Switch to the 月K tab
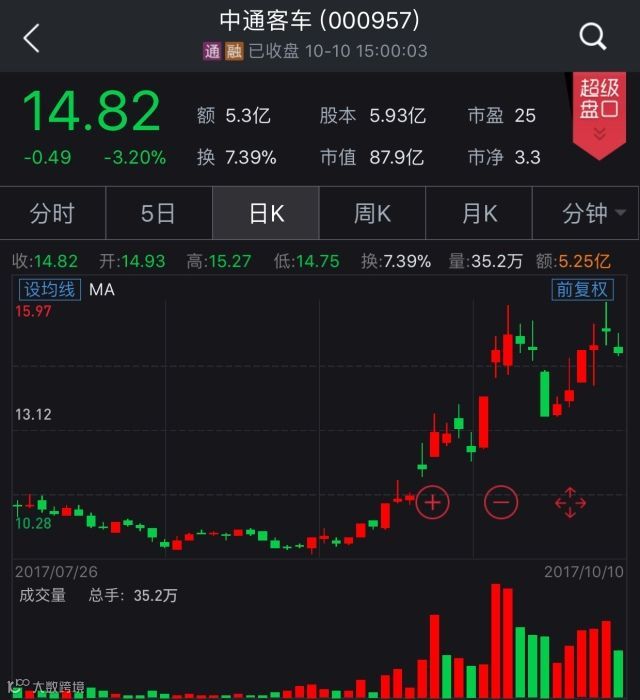This screenshot has height=700, width=640. click(479, 213)
